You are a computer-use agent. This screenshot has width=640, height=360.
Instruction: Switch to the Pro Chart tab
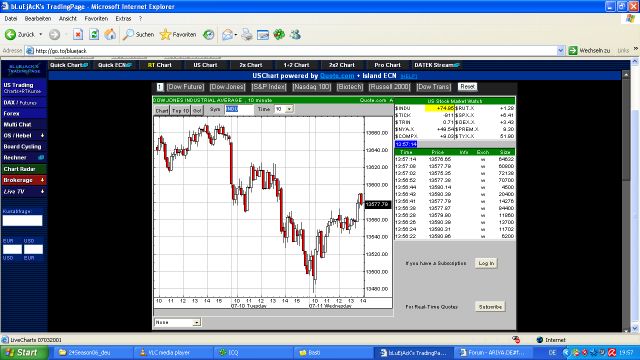click(387, 65)
